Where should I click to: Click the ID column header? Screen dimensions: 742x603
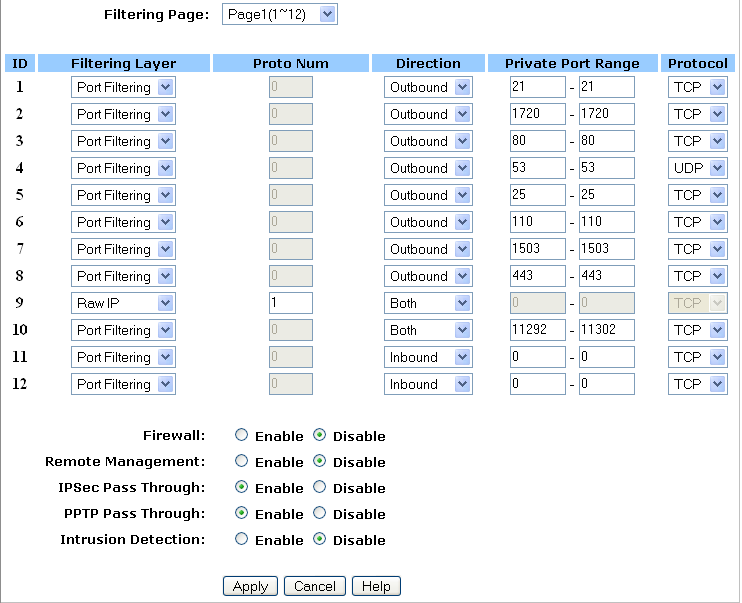pyautogui.click(x=20, y=63)
